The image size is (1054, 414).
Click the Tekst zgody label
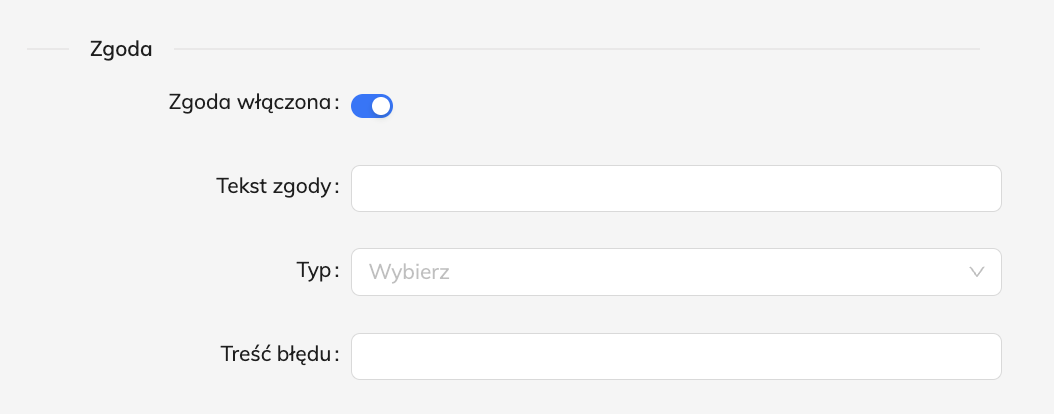[x=274, y=186]
